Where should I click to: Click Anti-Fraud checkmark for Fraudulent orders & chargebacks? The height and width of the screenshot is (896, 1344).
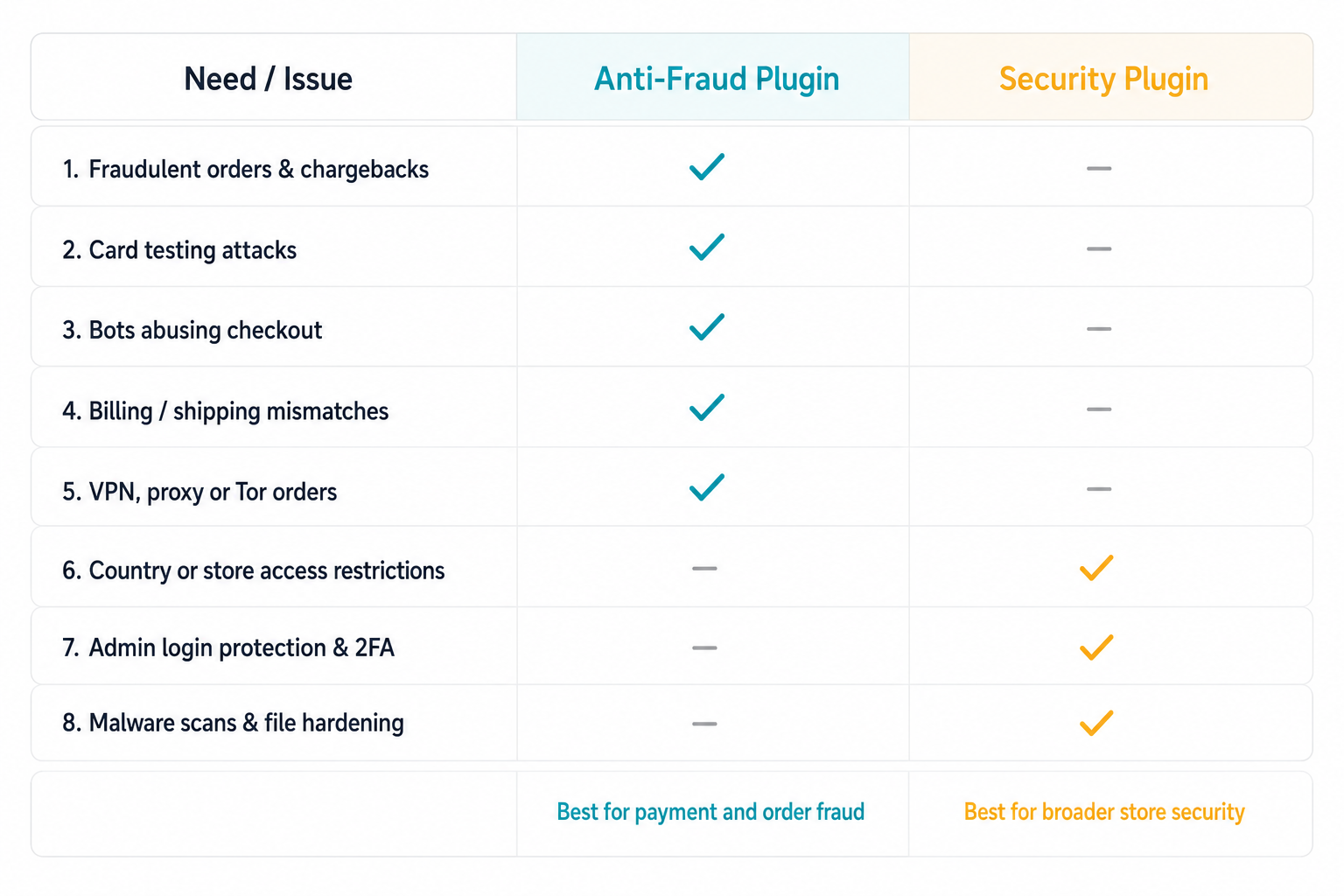click(x=707, y=166)
